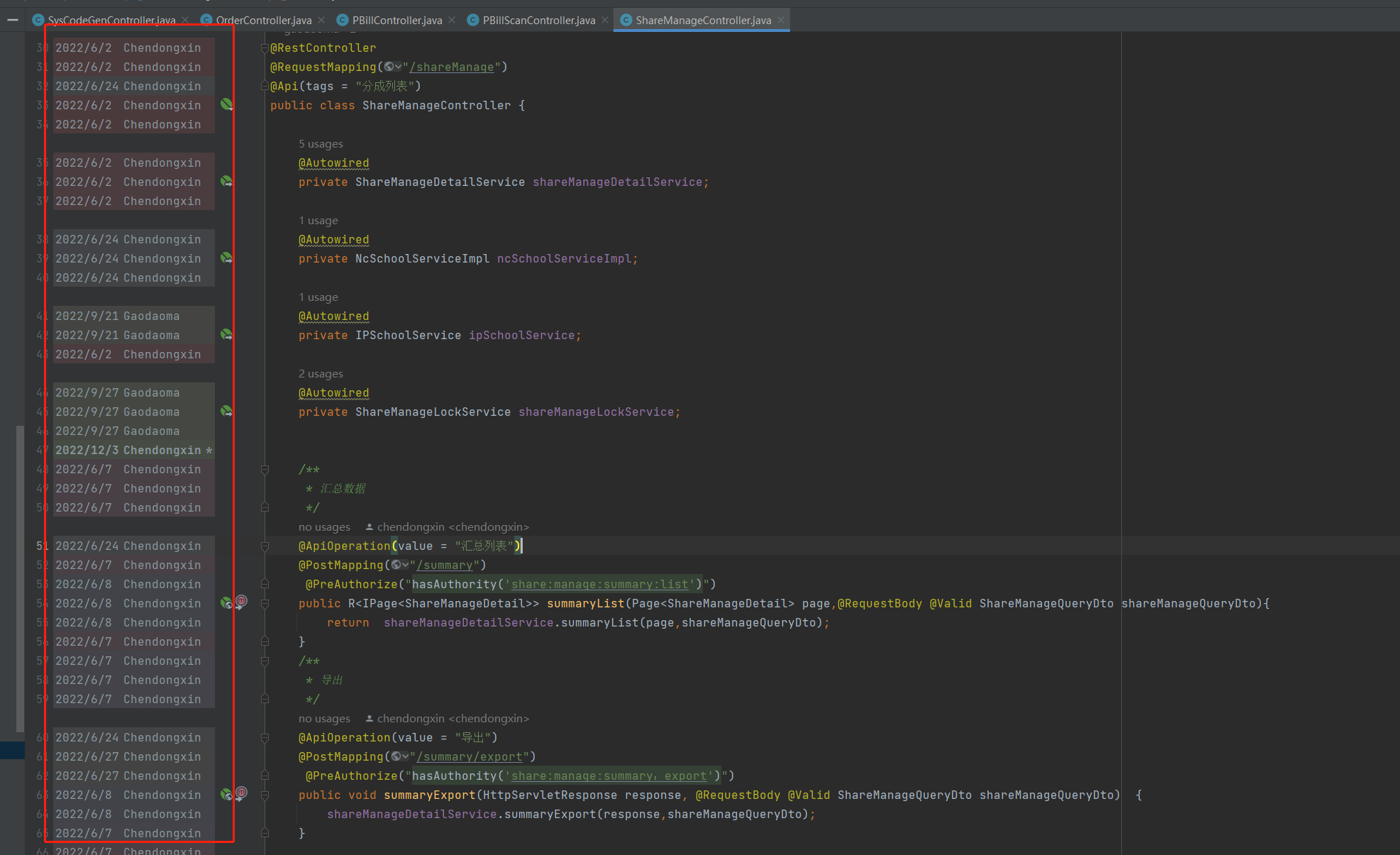Click blame annotation 2022/9/27 Gaodaoma on line 44

click(134, 392)
